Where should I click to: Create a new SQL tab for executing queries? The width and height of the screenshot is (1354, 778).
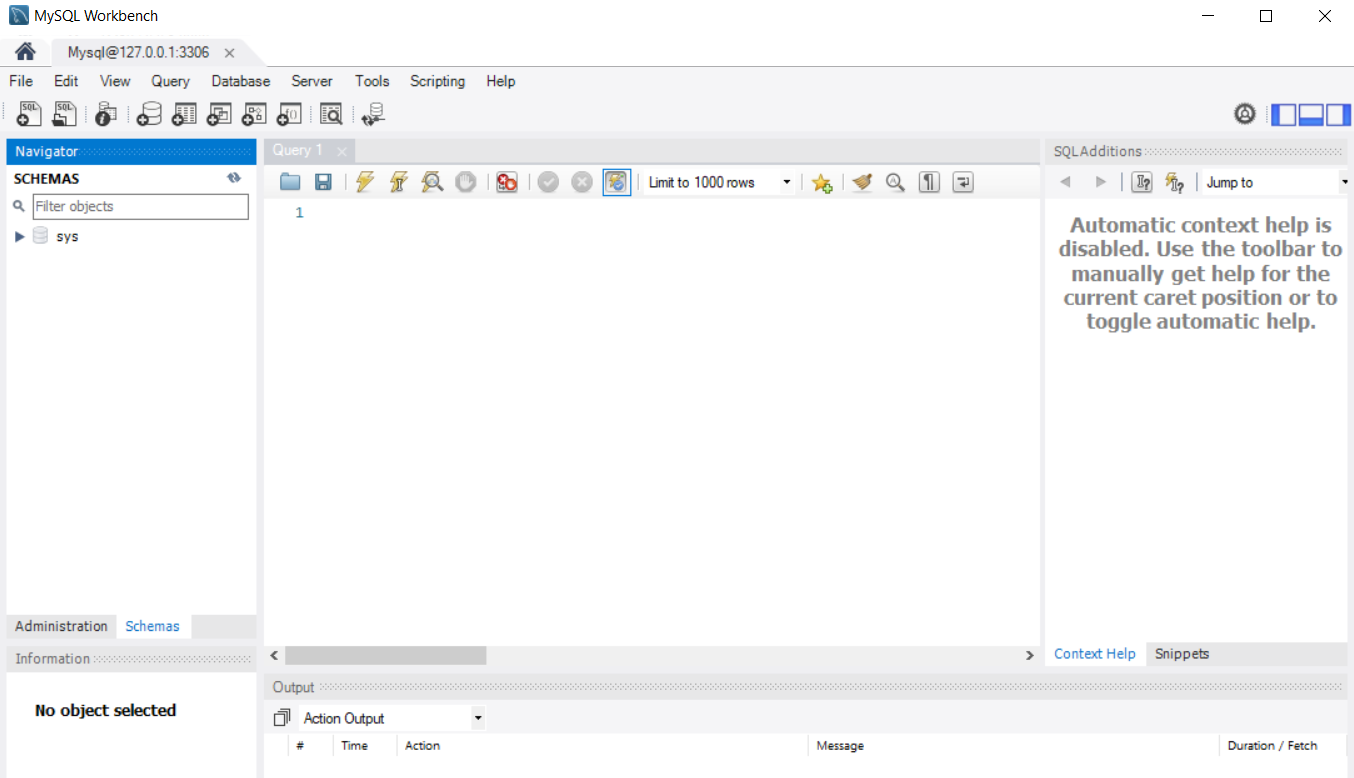28,114
